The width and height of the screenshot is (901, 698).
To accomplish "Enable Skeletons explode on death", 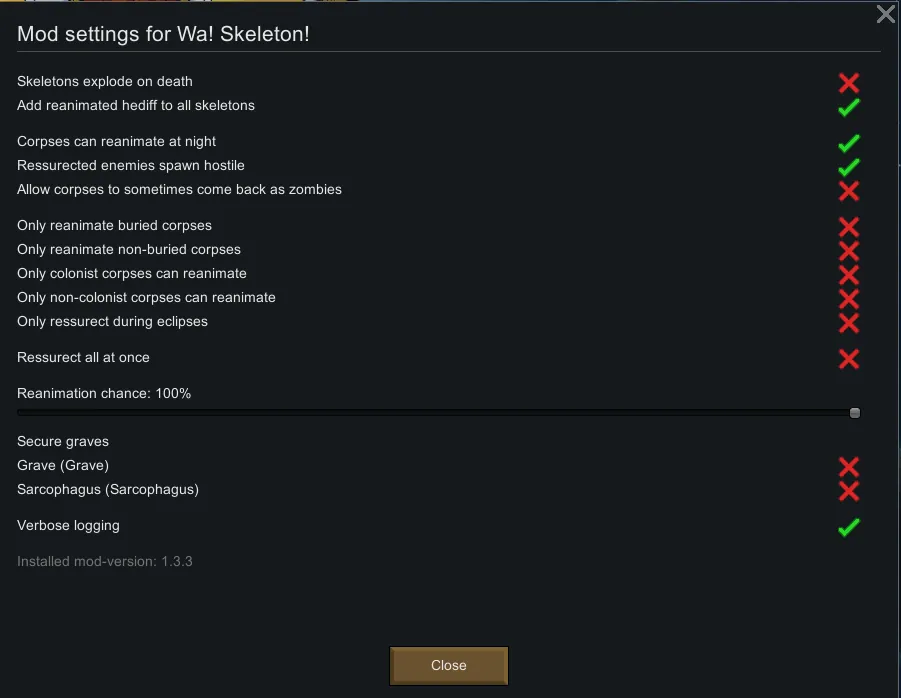I will click(x=849, y=82).
